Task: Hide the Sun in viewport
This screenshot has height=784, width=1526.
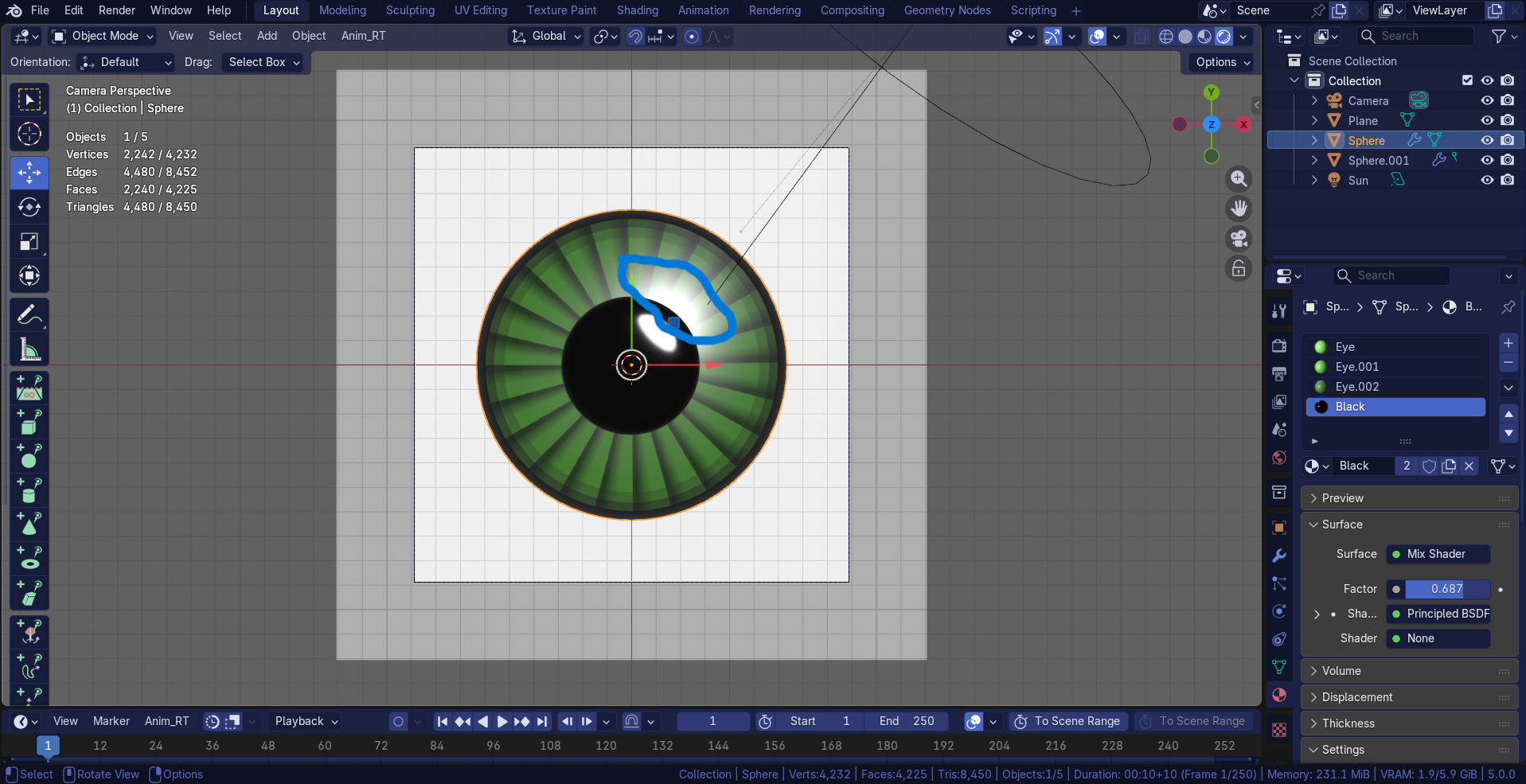Action: click(x=1487, y=180)
